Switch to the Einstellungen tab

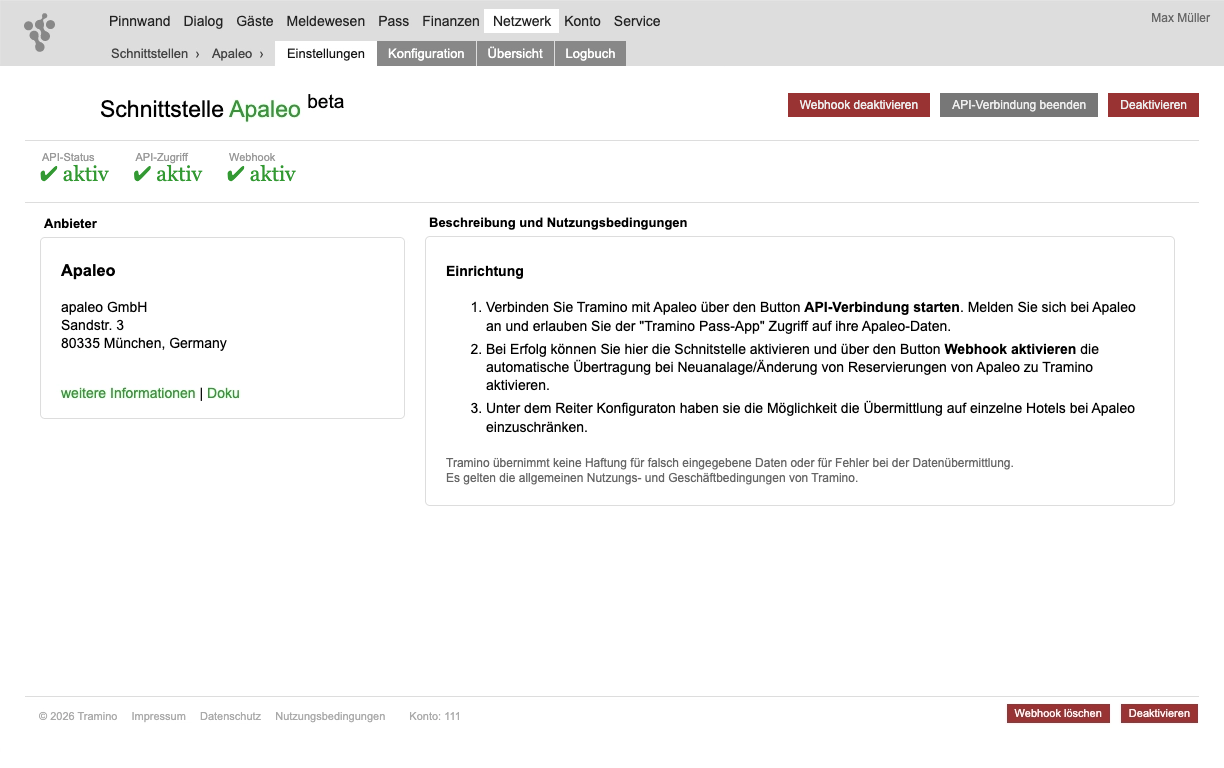(326, 54)
